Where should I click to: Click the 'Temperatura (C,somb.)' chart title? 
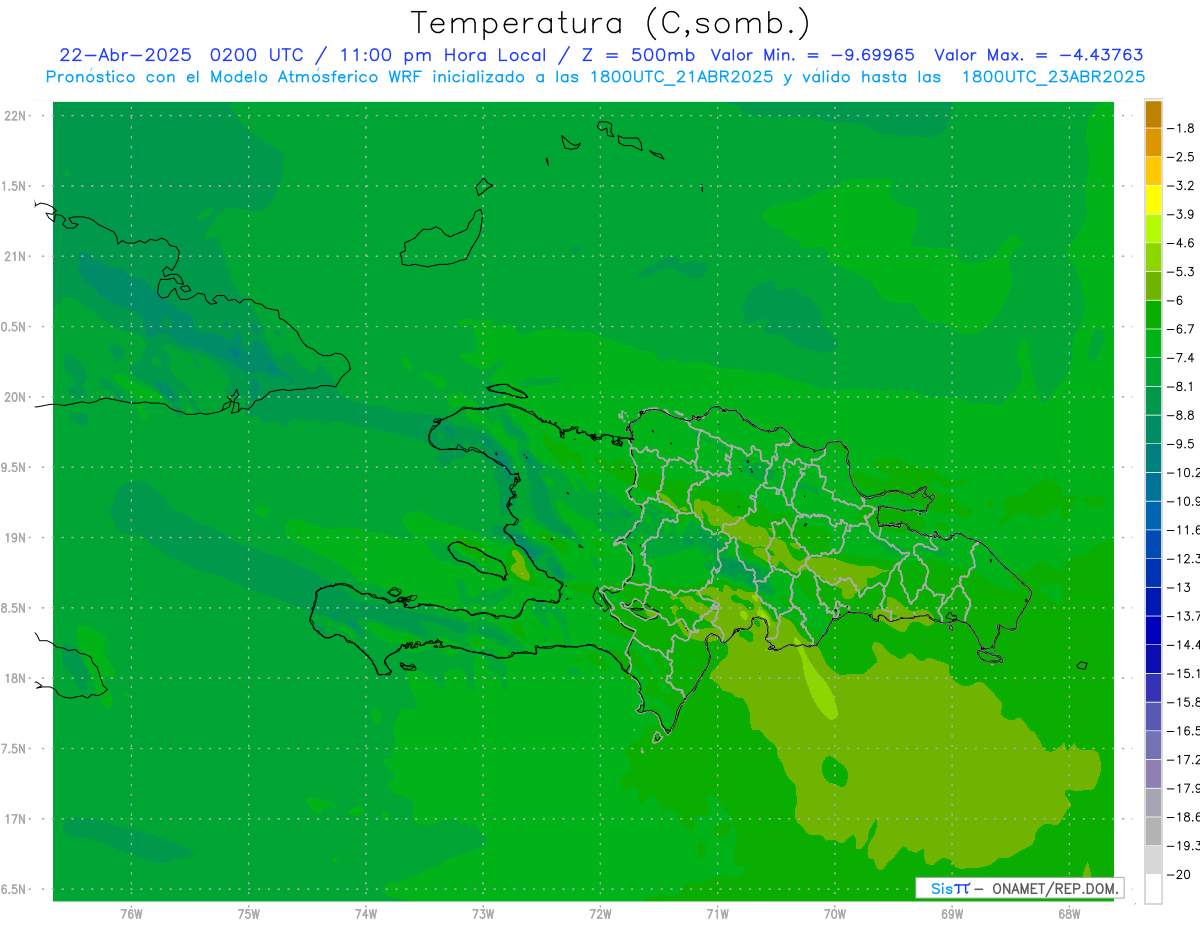[x=611, y=22]
